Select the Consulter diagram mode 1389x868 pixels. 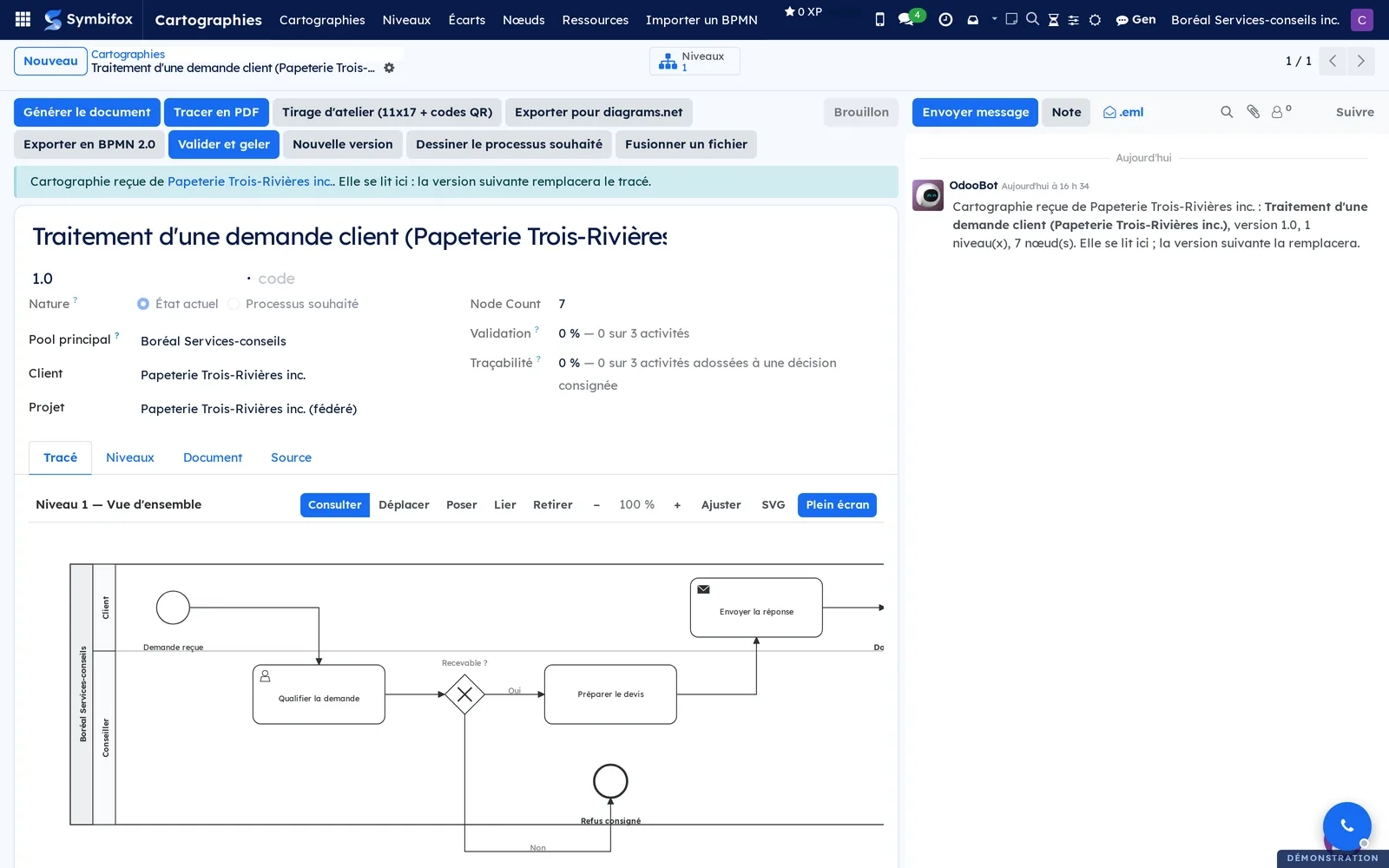coord(334,505)
